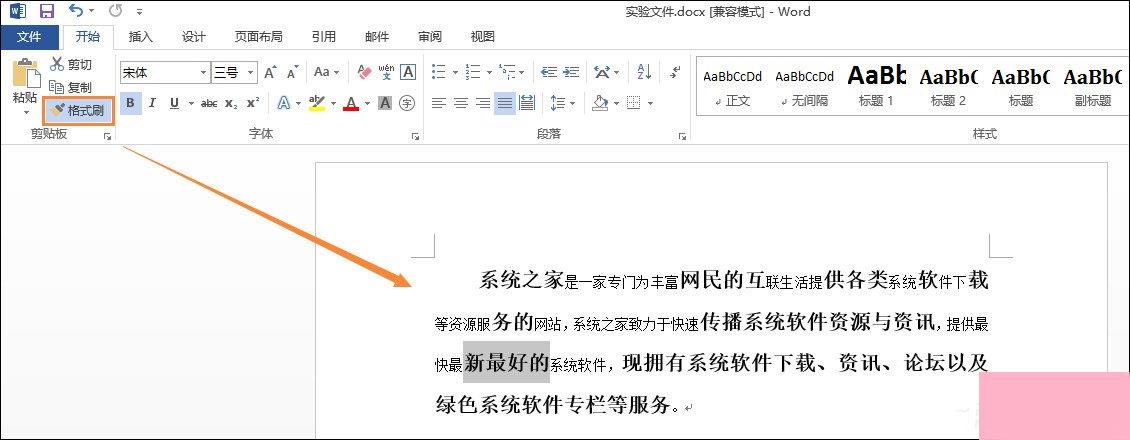Toggle Bold formatting
This screenshot has width=1130, height=440.
[130, 104]
